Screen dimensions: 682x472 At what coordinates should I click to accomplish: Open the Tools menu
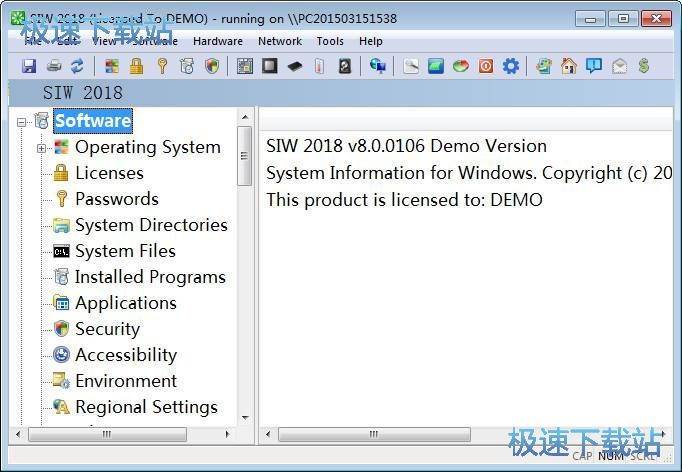point(330,41)
